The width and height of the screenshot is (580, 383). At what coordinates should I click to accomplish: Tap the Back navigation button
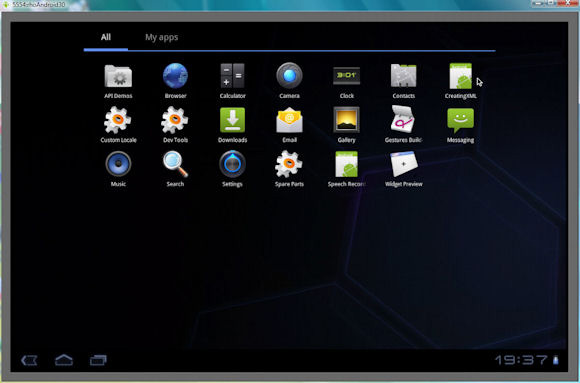click(x=29, y=360)
